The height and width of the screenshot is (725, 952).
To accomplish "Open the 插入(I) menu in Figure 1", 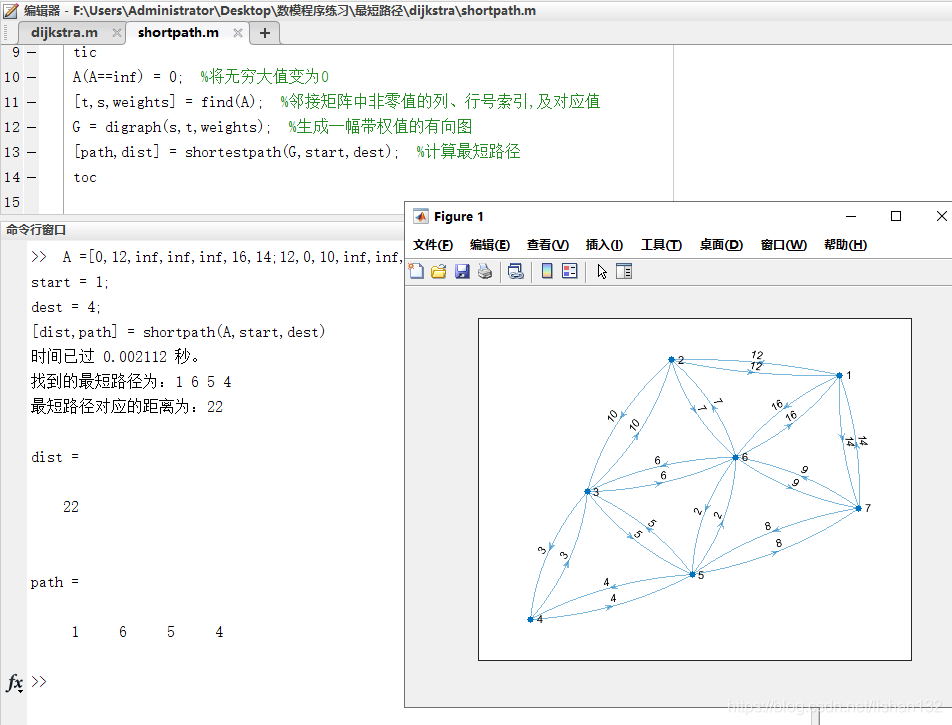I will tap(604, 245).
